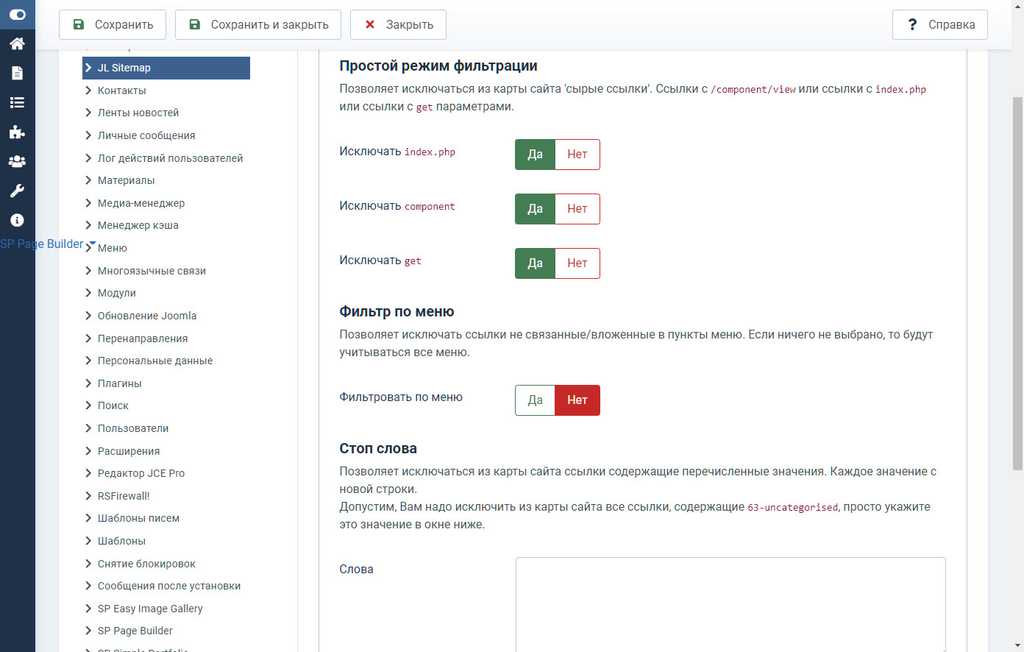Click the home dashboard icon in sidebar
Viewport: 1024px width, 652px height.
click(17, 44)
